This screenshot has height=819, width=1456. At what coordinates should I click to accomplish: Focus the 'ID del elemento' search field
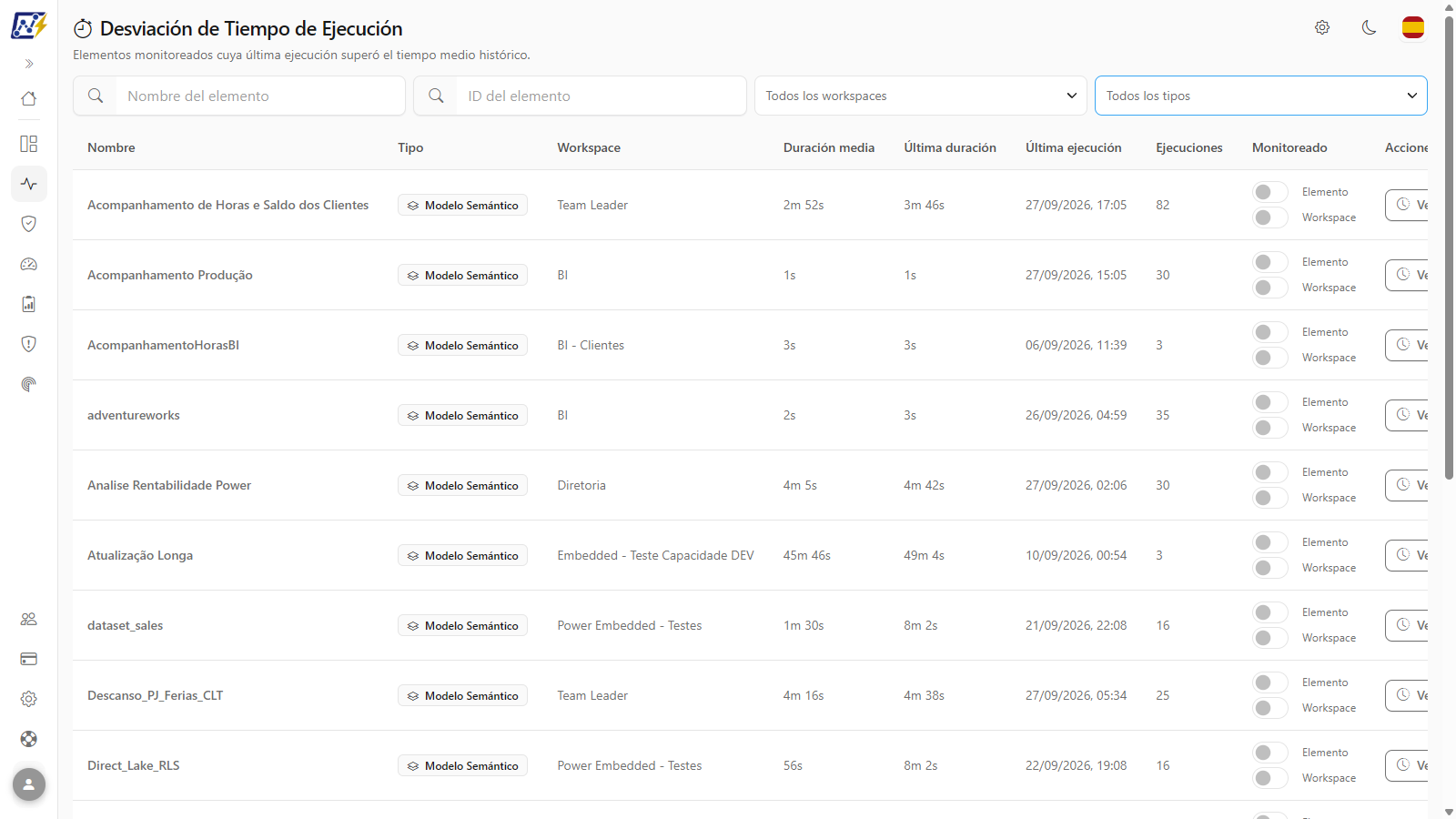click(601, 96)
